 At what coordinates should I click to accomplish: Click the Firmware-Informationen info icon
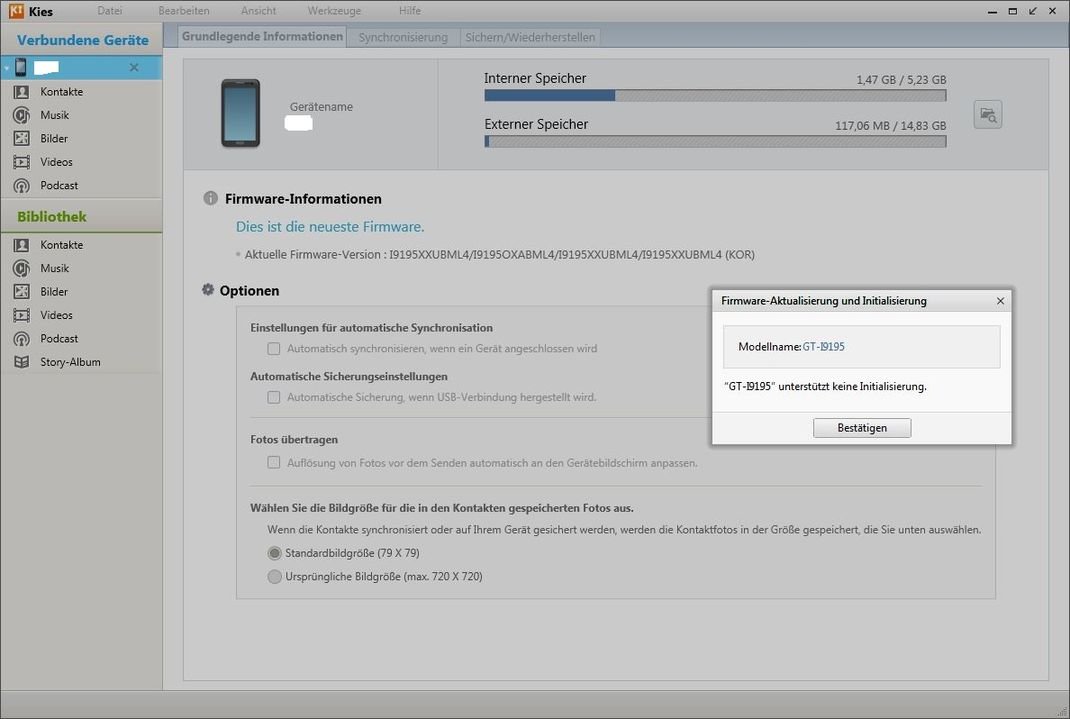[x=210, y=199]
